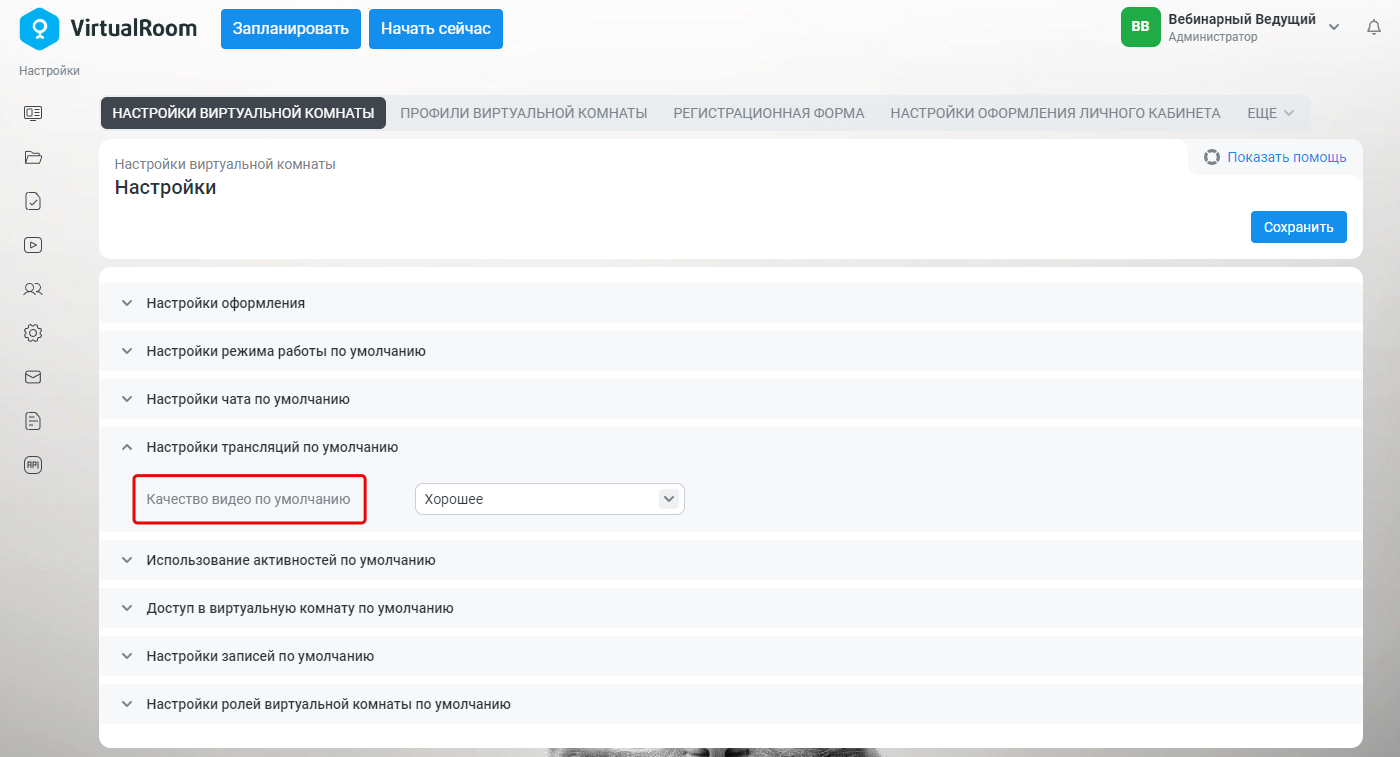Open the users icon in sidebar

[33, 289]
